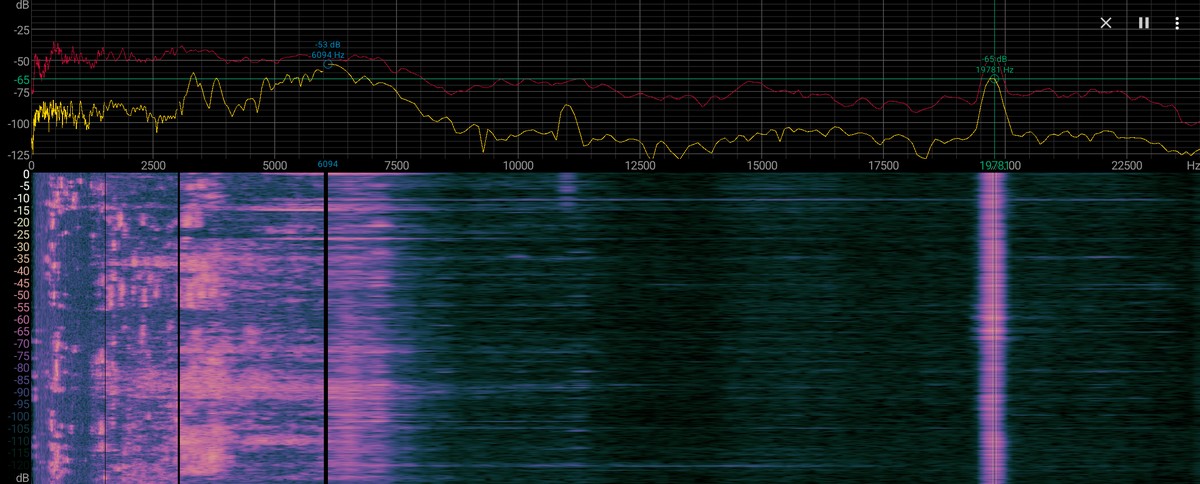Click the dB unit label at top-left

(23, 6)
